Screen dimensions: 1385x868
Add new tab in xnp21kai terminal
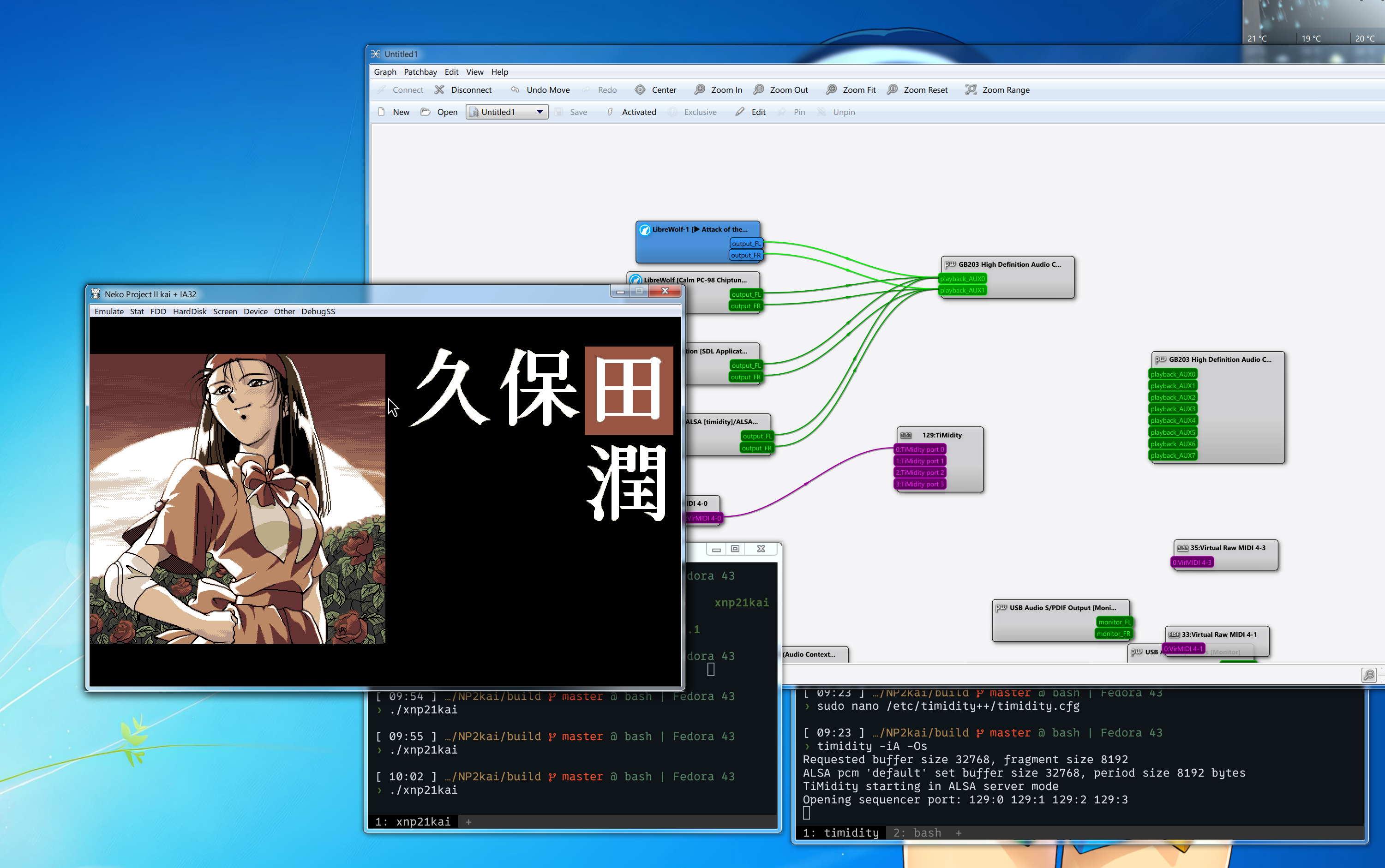pyautogui.click(x=468, y=822)
